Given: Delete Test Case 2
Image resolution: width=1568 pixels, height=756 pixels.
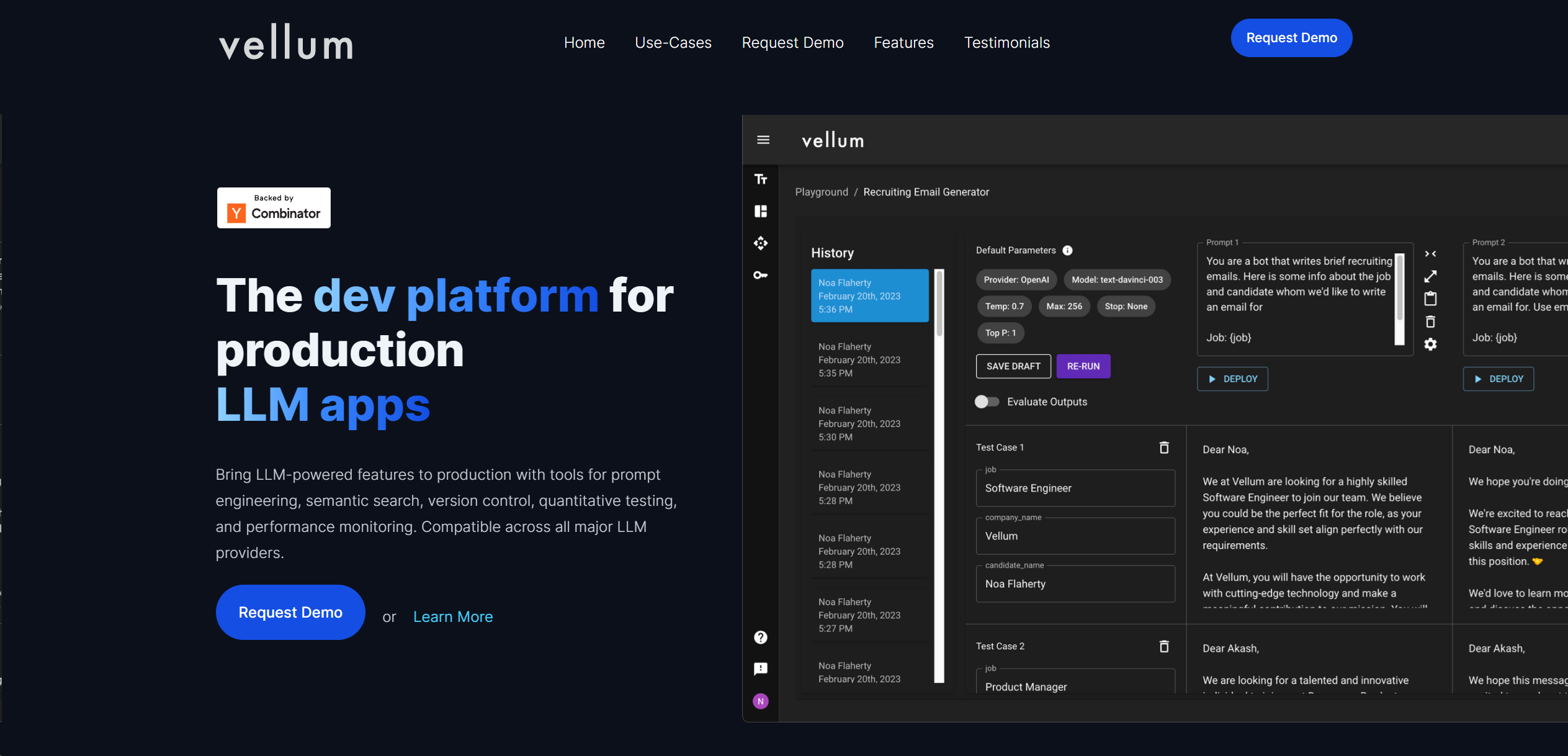Looking at the screenshot, I should (x=1164, y=646).
